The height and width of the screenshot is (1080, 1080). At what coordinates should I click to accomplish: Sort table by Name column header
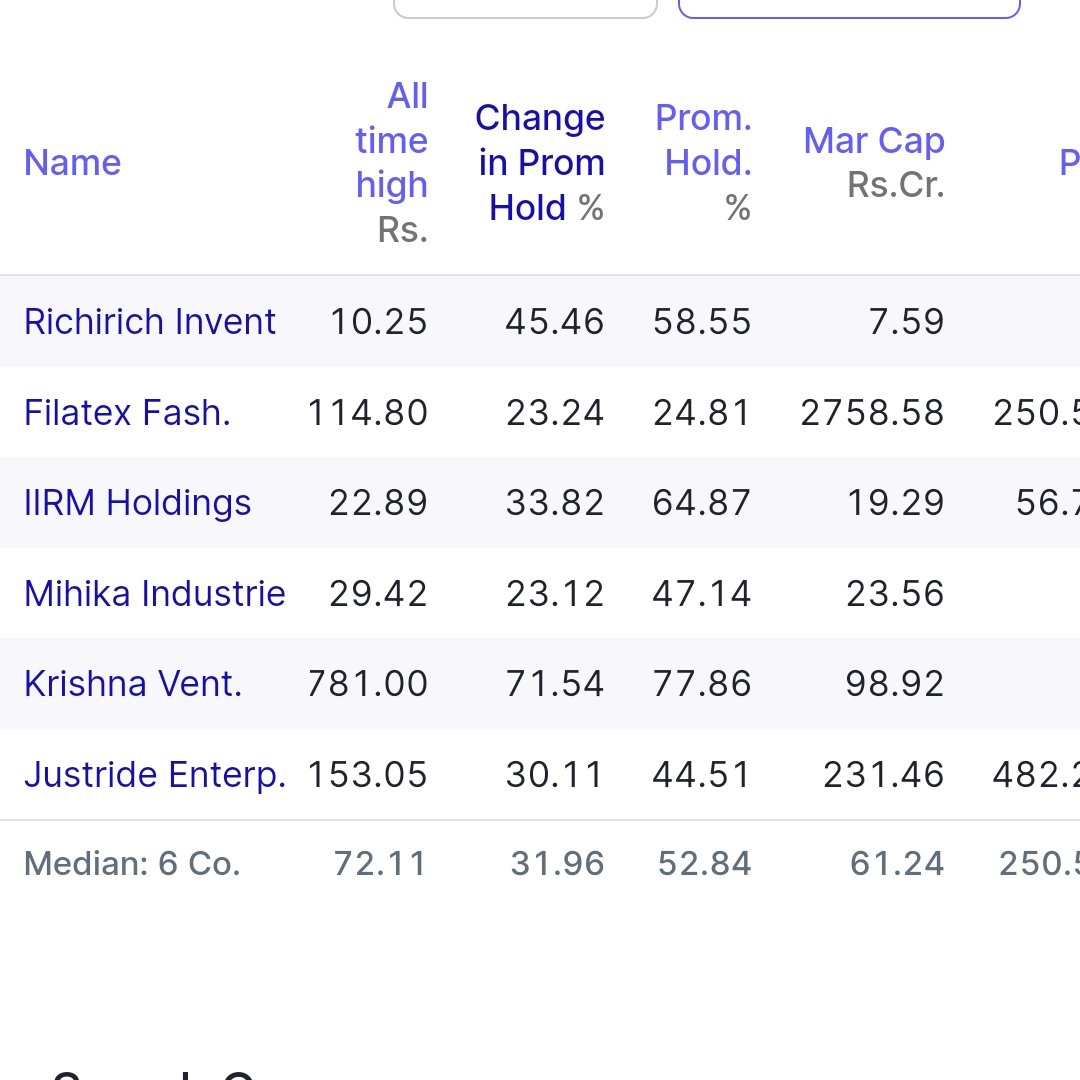point(72,163)
